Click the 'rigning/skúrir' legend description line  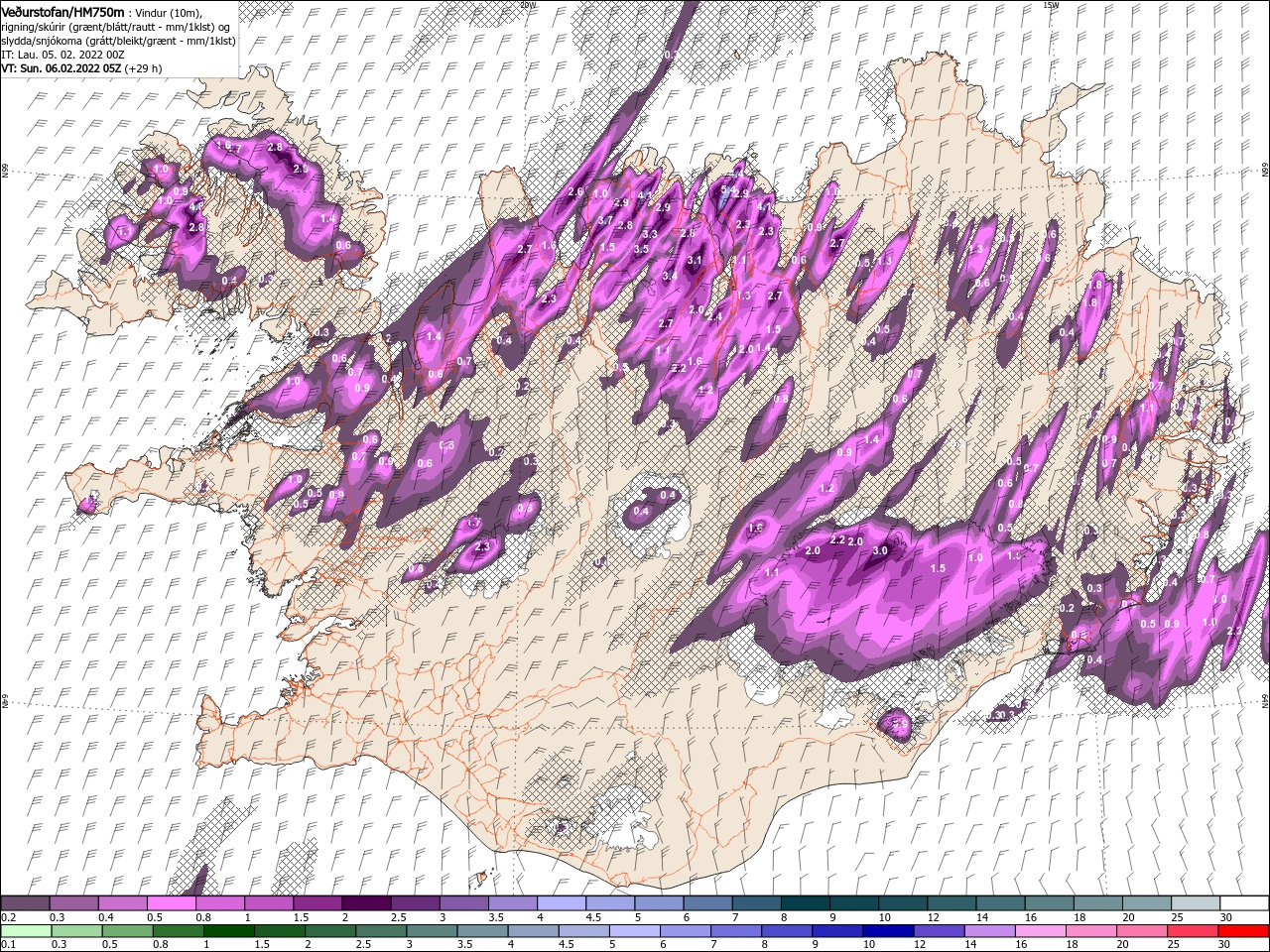pos(116,27)
